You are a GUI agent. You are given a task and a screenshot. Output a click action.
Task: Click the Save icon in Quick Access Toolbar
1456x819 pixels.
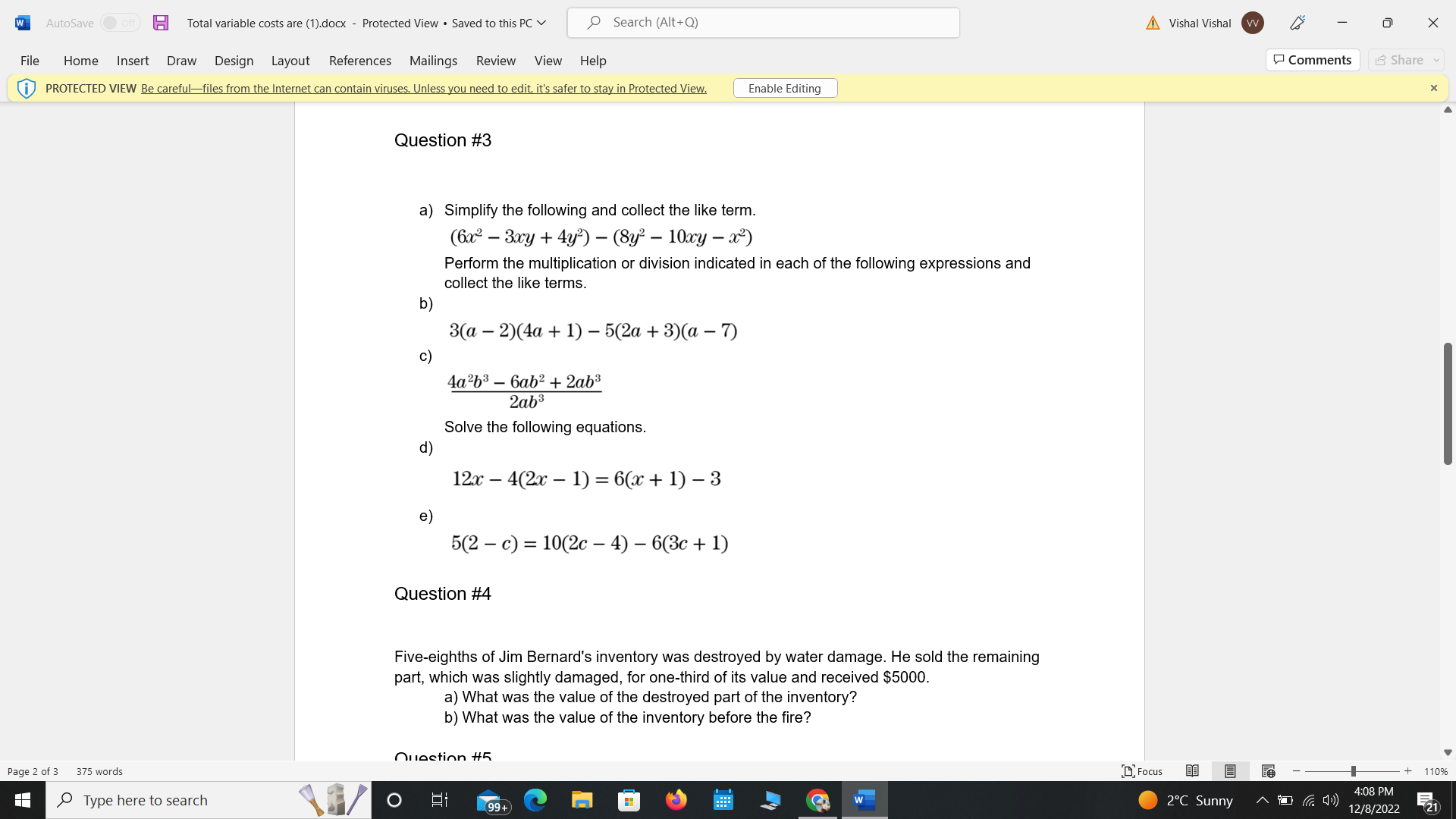tap(160, 23)
